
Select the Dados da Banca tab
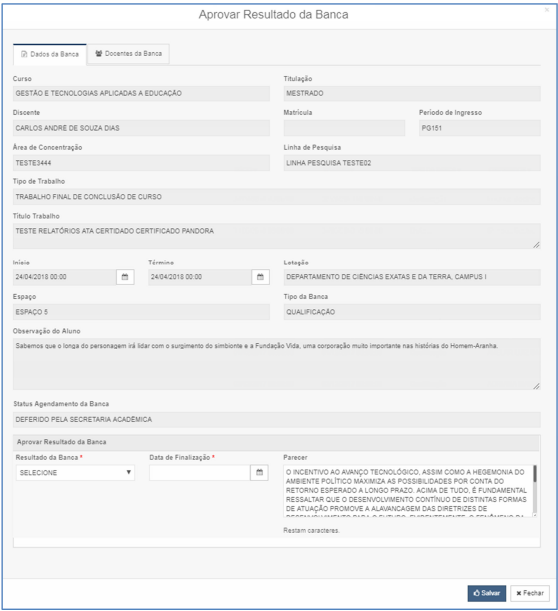(50, 55)
